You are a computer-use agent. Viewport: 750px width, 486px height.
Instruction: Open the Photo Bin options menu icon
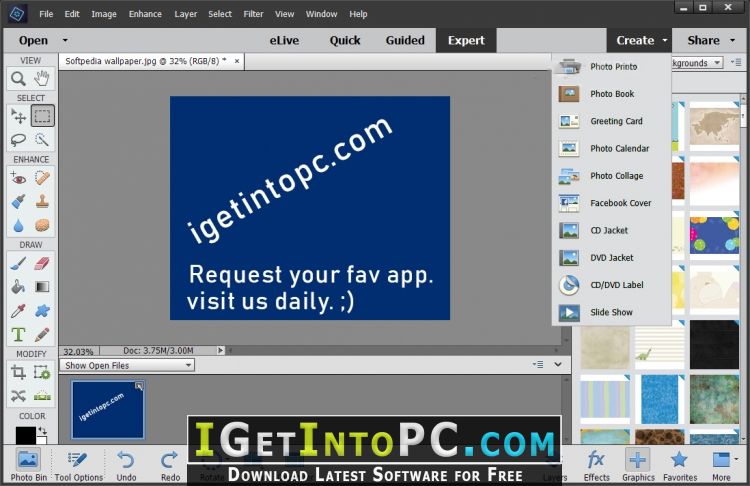(538, 364)
